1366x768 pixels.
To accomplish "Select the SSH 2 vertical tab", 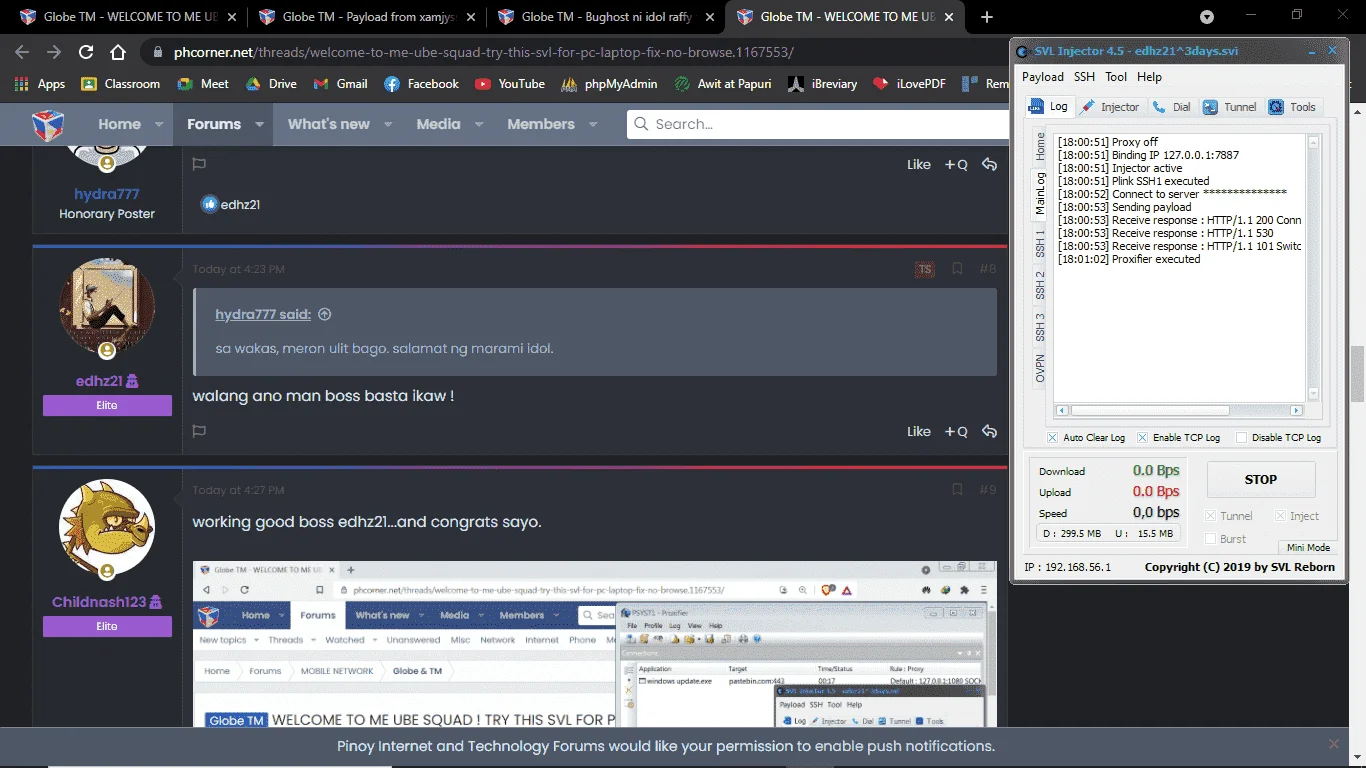I will pos(1040,285).
